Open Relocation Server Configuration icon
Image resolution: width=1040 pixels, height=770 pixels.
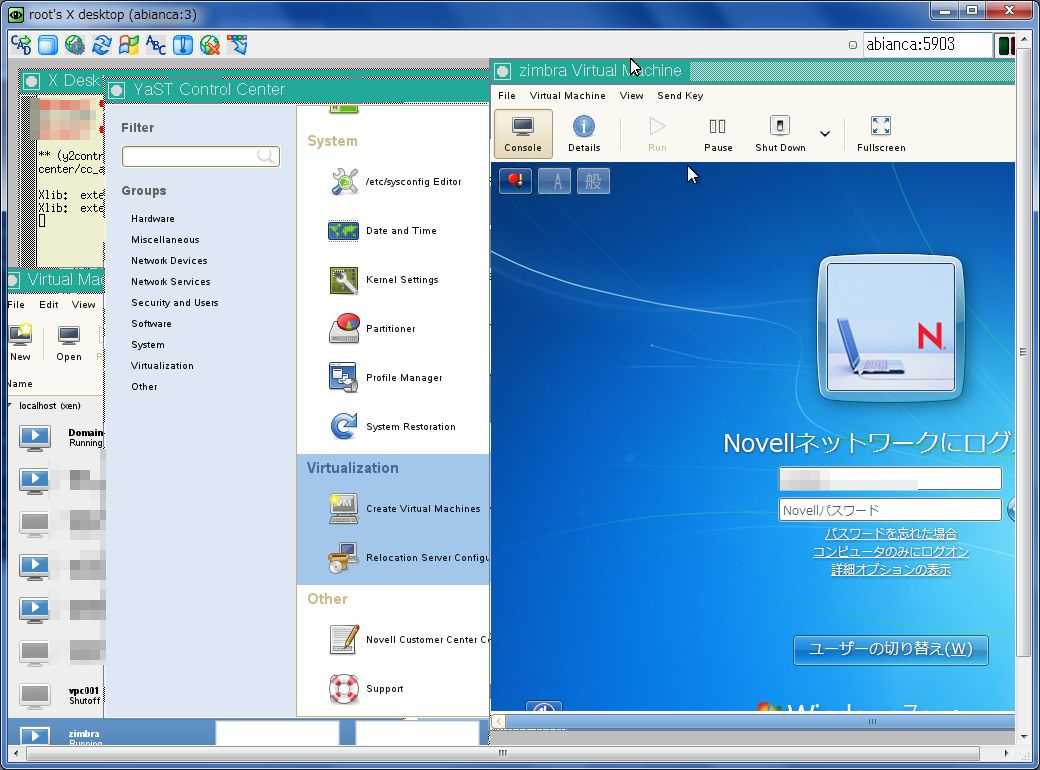click(x=344, y=558)
